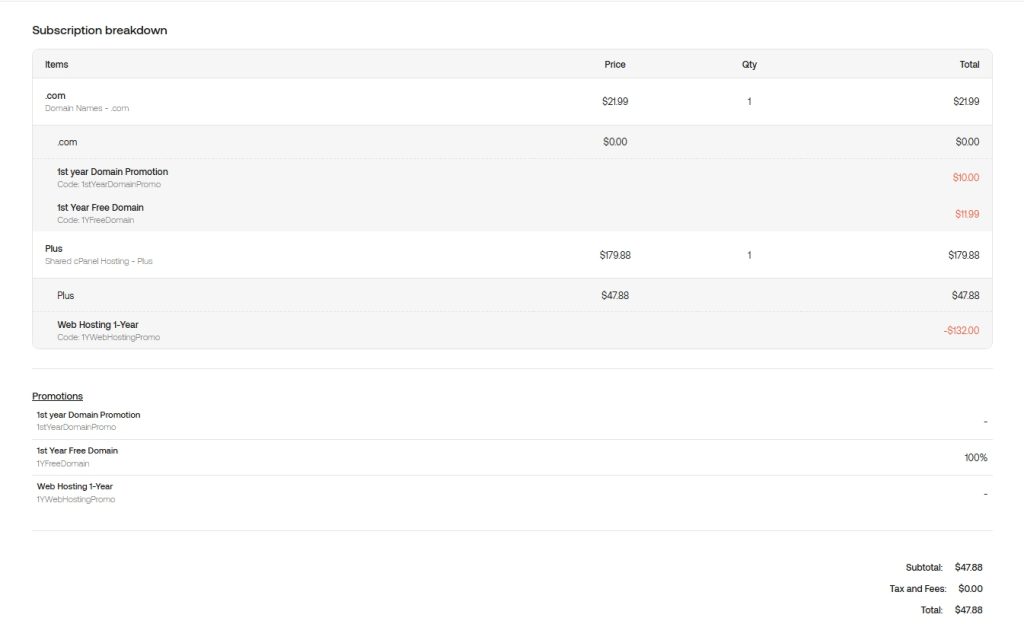
Task: Click the Subscription breakdown heading
Action: (99, 30)
